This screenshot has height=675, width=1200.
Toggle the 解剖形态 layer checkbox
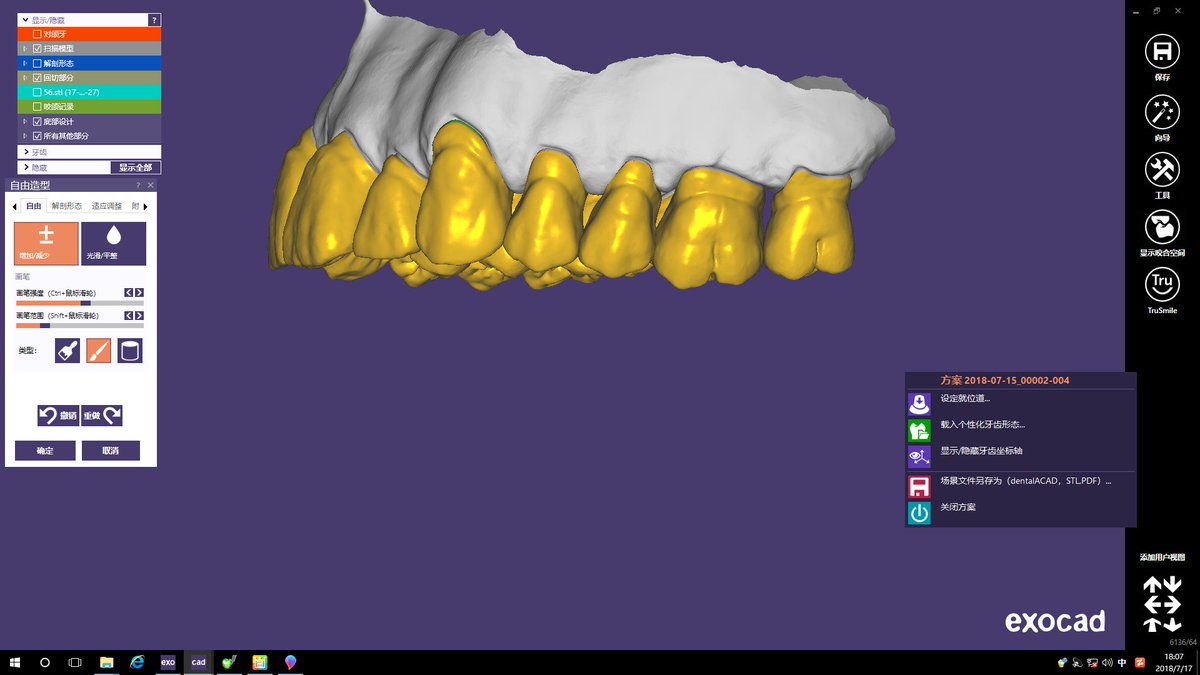38,63
